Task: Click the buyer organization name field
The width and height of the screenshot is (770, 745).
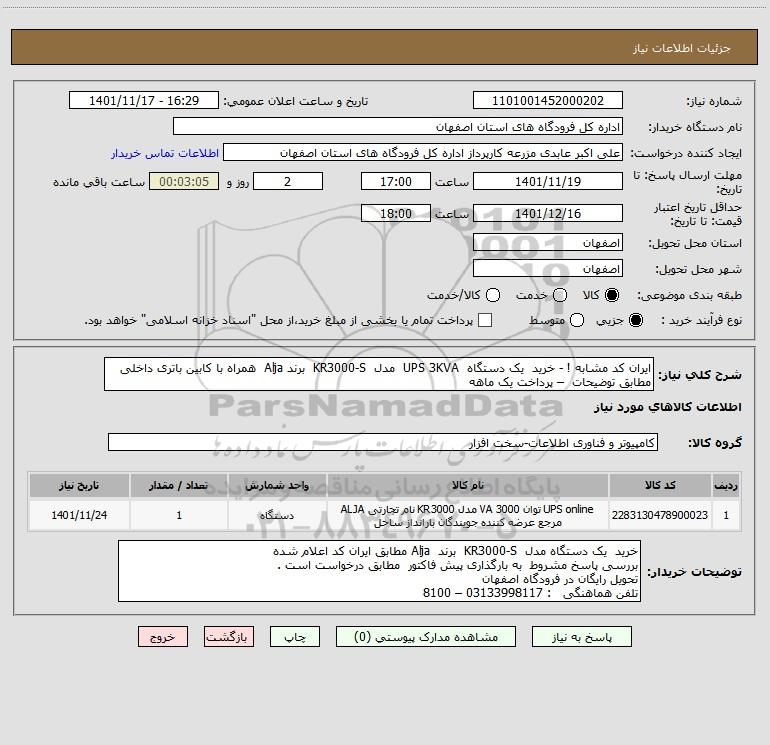Action: coord(398,127)
